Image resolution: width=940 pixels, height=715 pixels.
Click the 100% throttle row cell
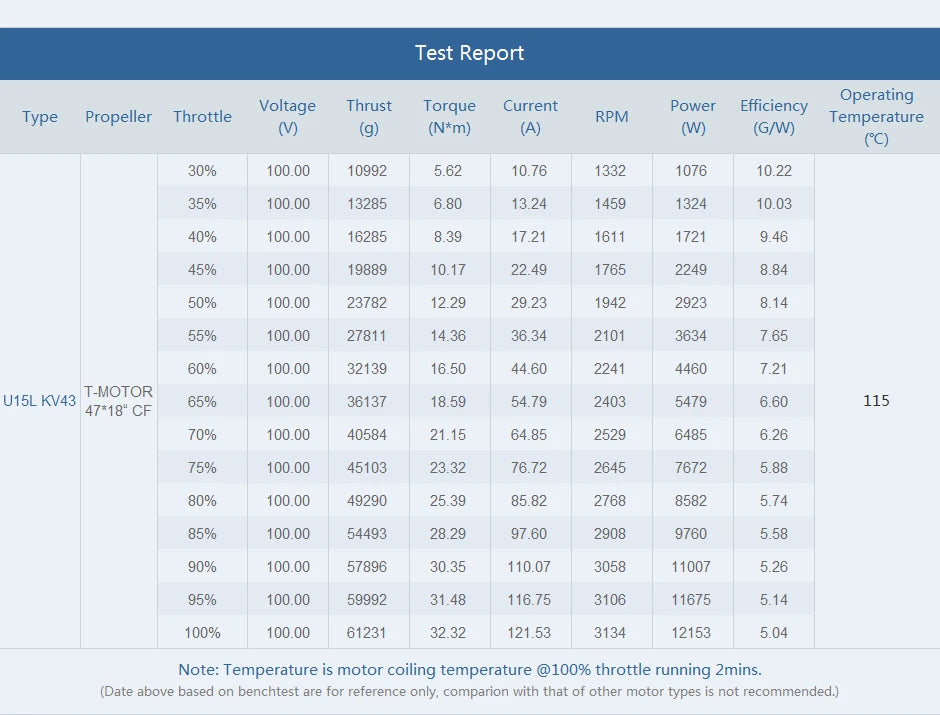[202, 632]
